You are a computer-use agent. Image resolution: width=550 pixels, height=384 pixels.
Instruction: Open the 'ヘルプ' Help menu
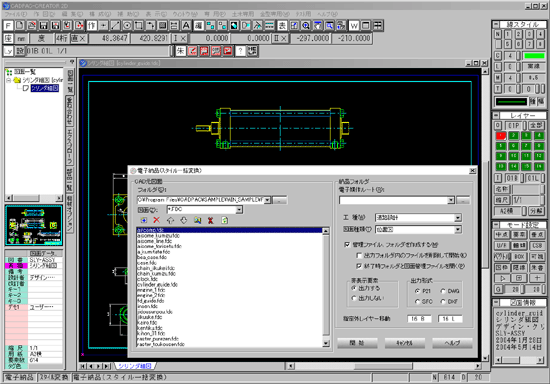point(327,14)
